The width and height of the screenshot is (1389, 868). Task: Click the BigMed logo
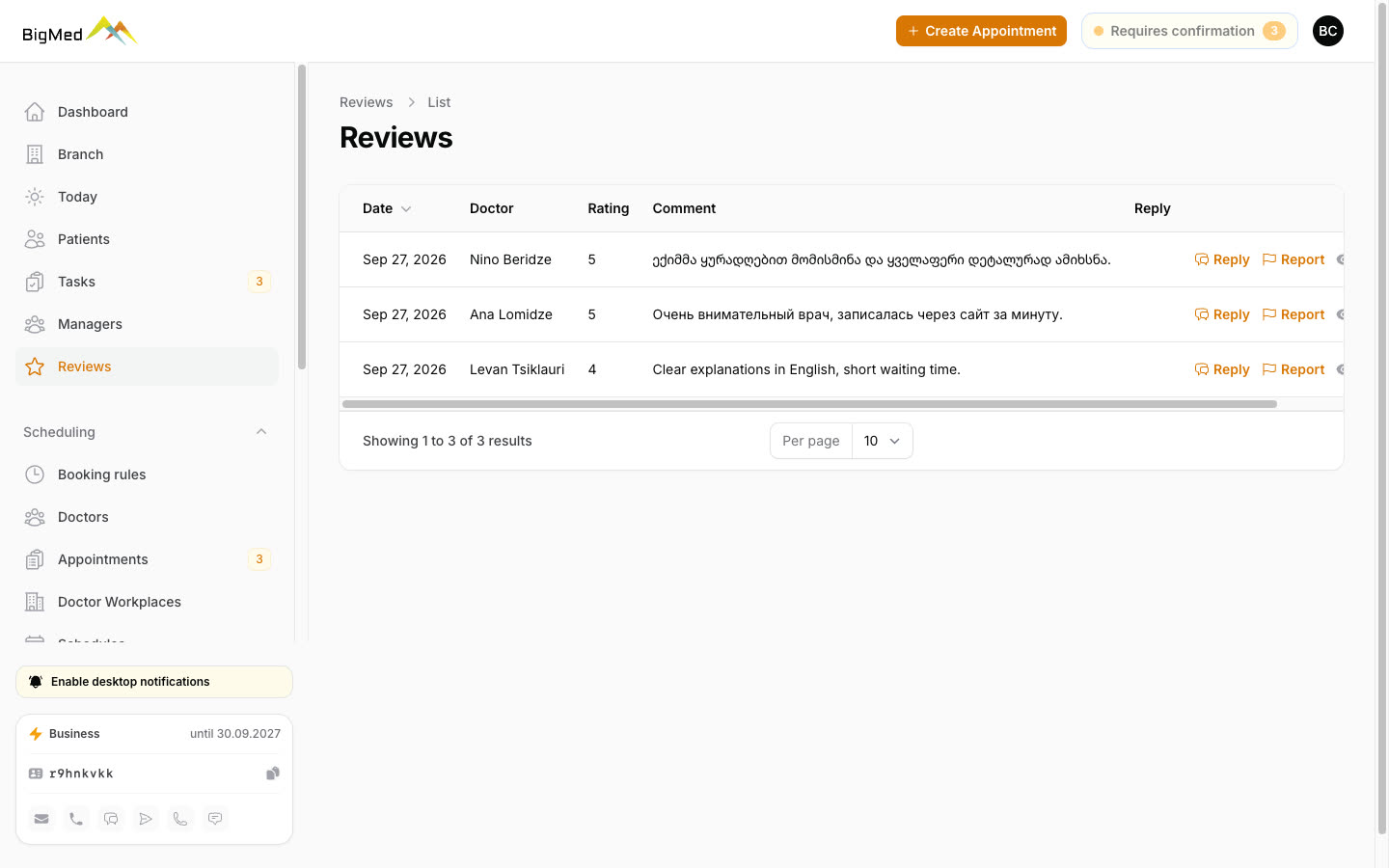pyautogui.click(x=80, y=32)
